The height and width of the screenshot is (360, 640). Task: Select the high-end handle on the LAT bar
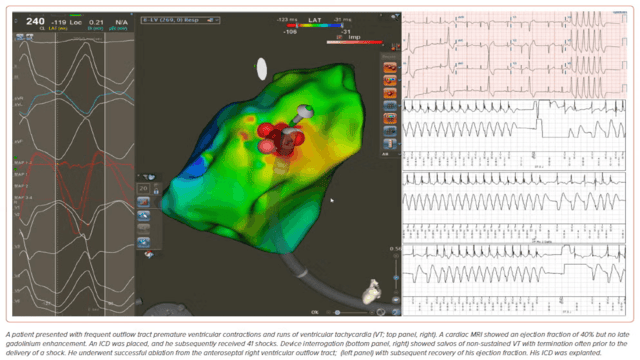click(342, 26)
